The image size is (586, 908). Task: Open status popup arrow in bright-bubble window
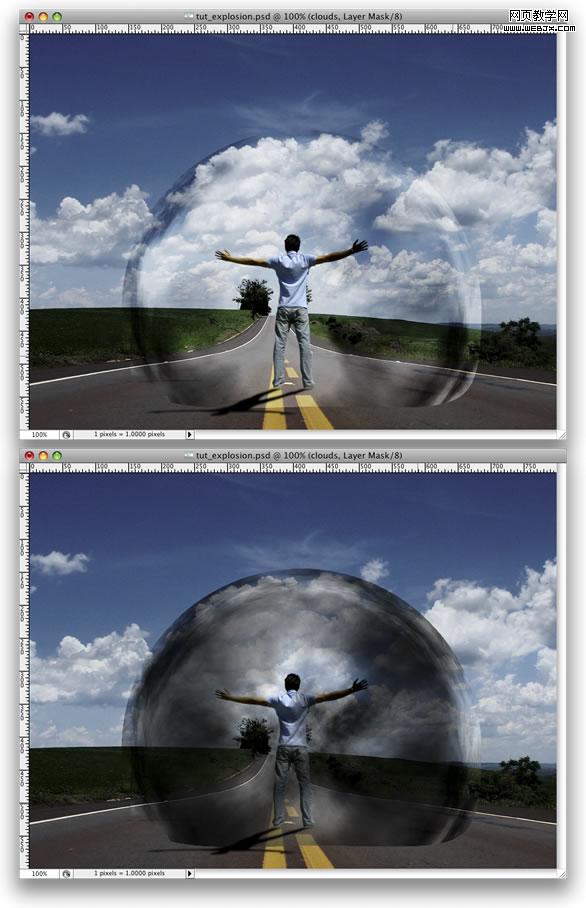point(189,434)
